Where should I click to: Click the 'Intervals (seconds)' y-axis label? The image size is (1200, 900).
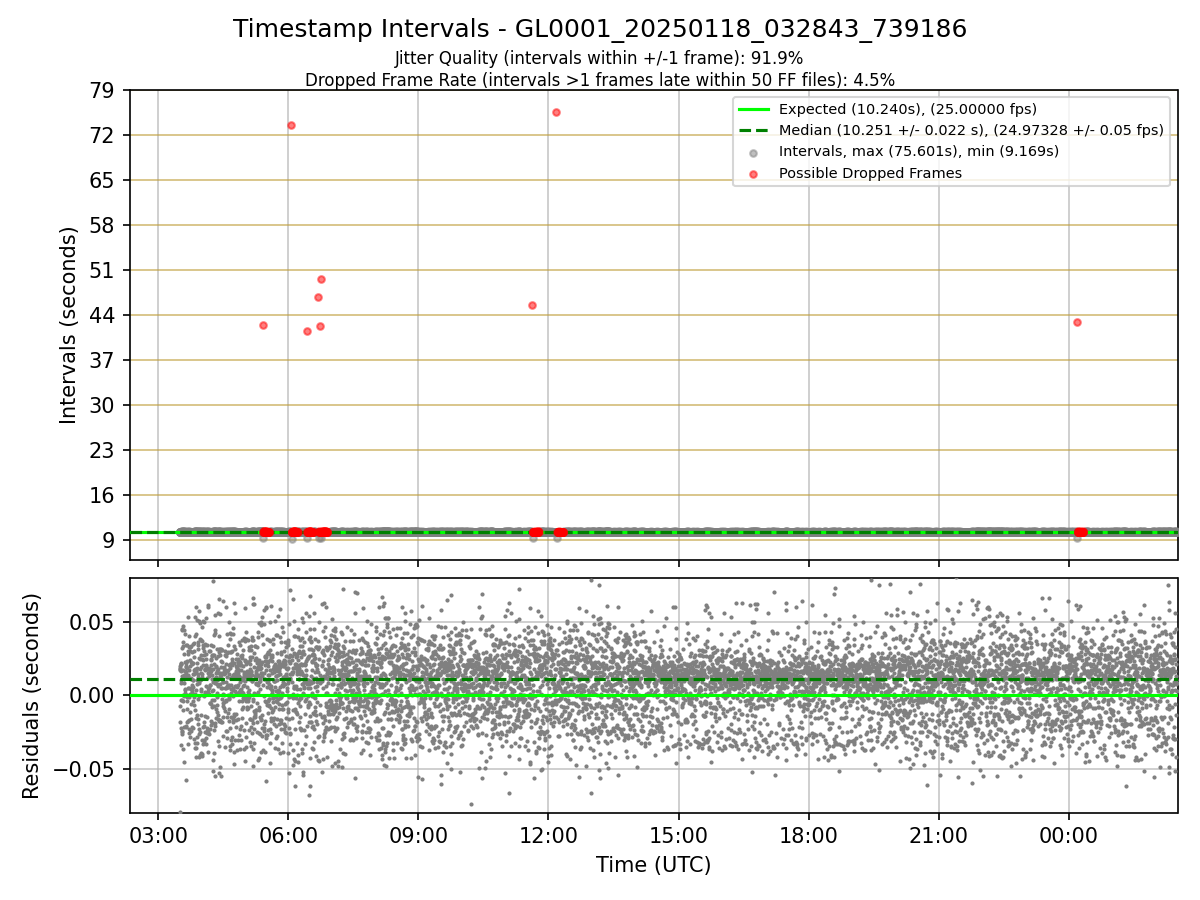pos(69,325)
